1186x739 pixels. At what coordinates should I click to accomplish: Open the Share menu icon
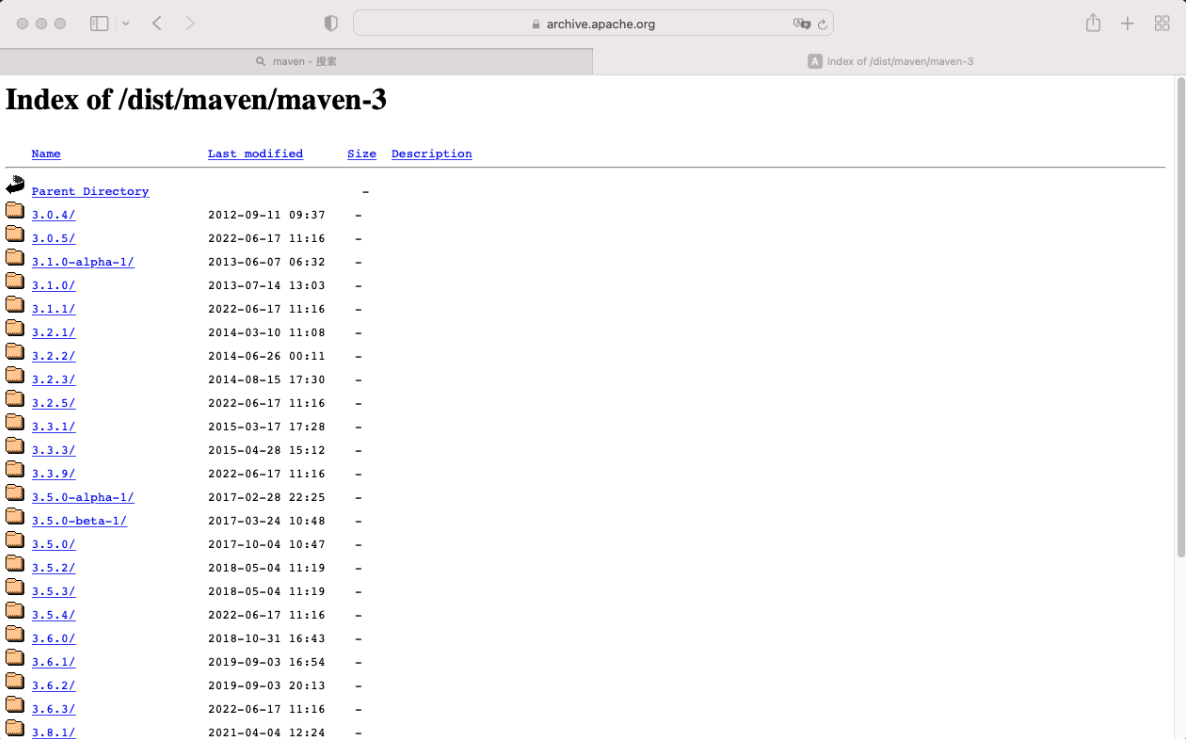[x=1093, y=23]
